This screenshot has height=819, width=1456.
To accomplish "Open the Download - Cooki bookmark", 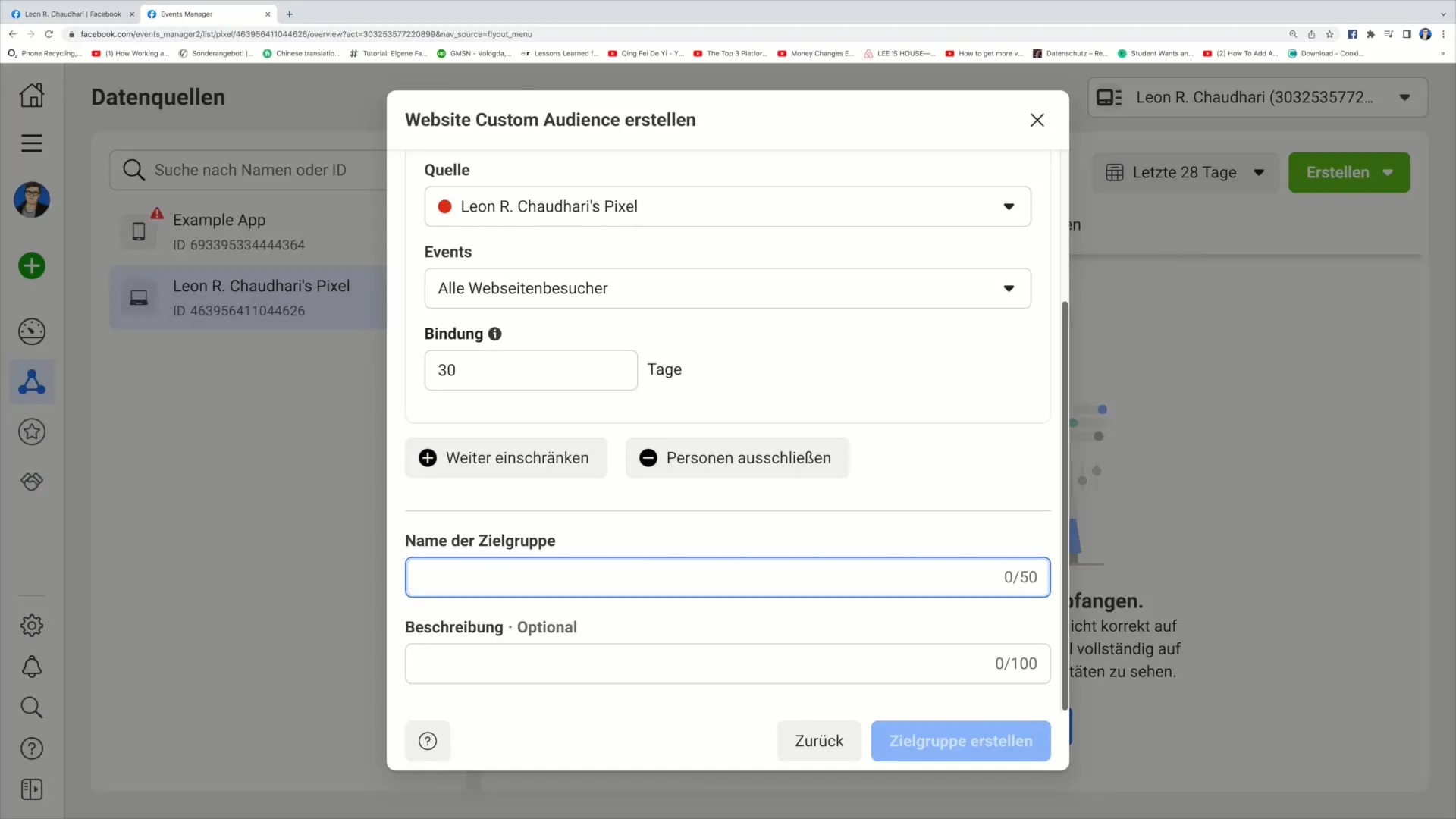I will (1326, 53).
